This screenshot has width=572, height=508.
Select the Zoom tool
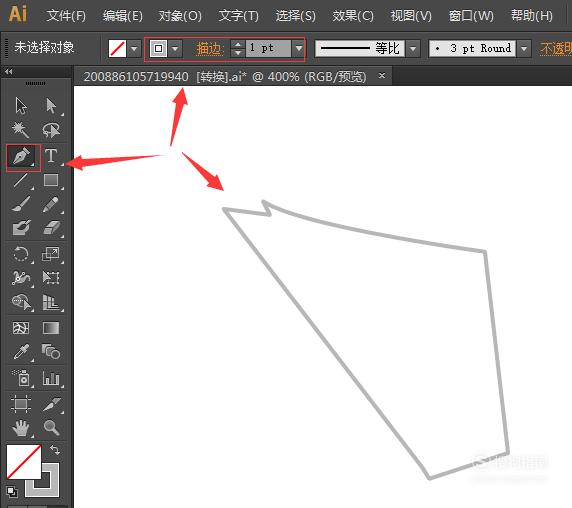51,427
